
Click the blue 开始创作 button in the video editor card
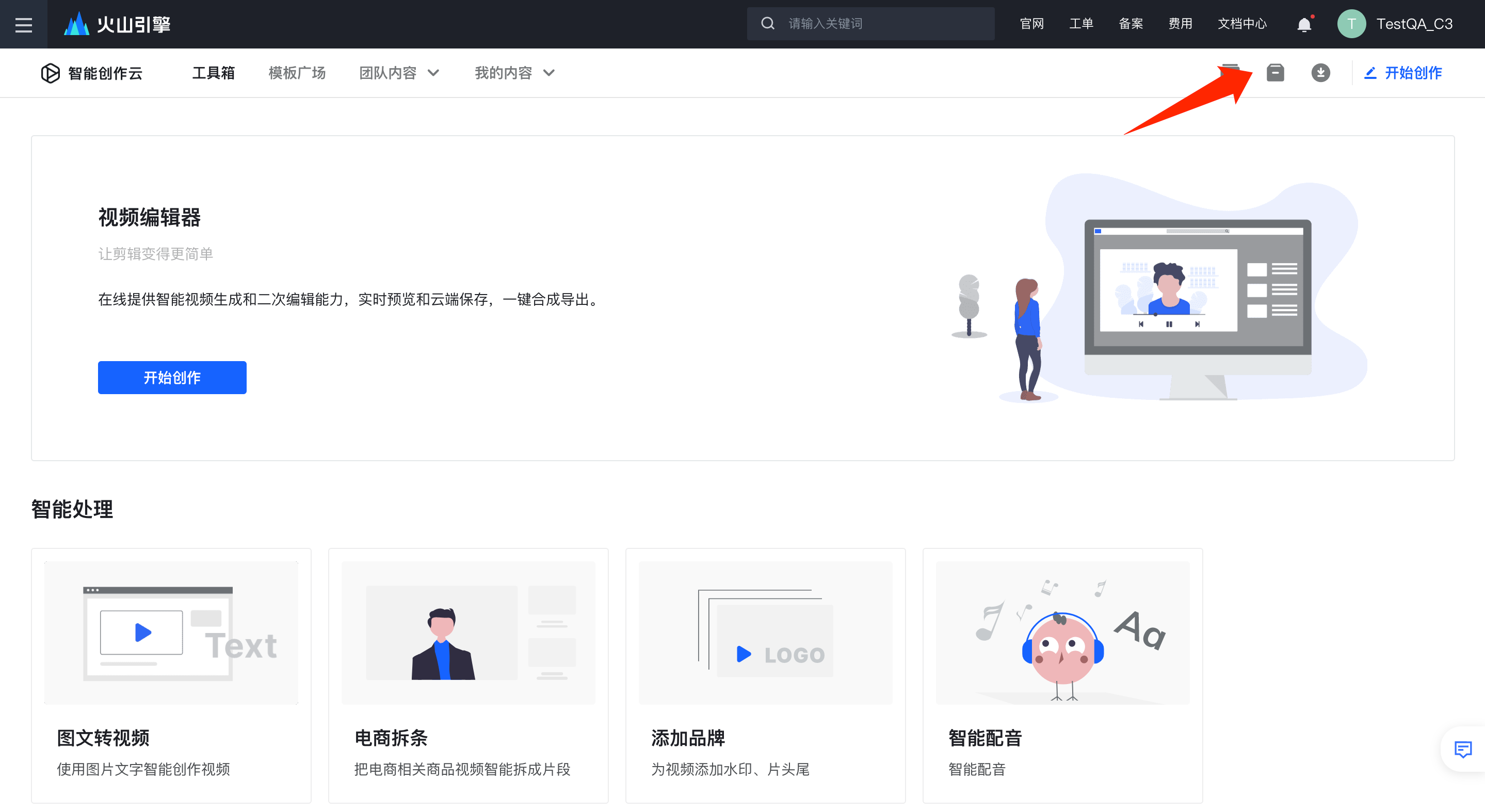point(172,378)
